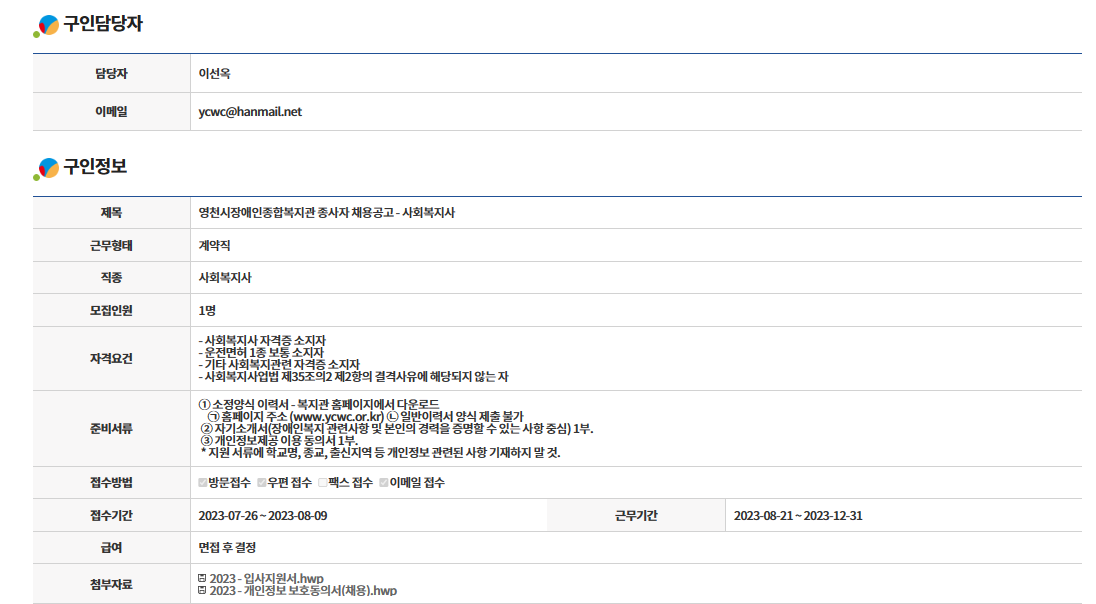Click the colorful logo icon beside 구인정보

point(46,168)
